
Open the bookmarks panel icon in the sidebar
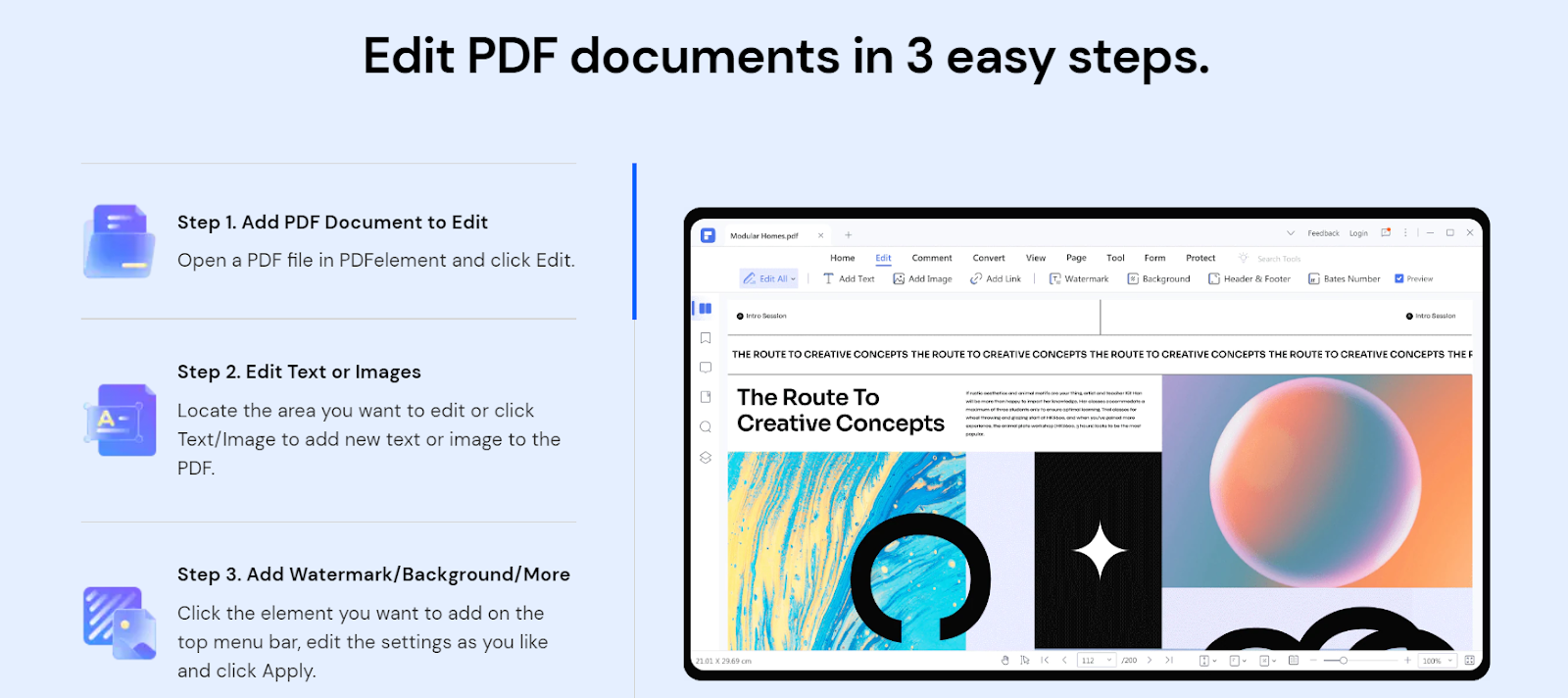point(706,338)
